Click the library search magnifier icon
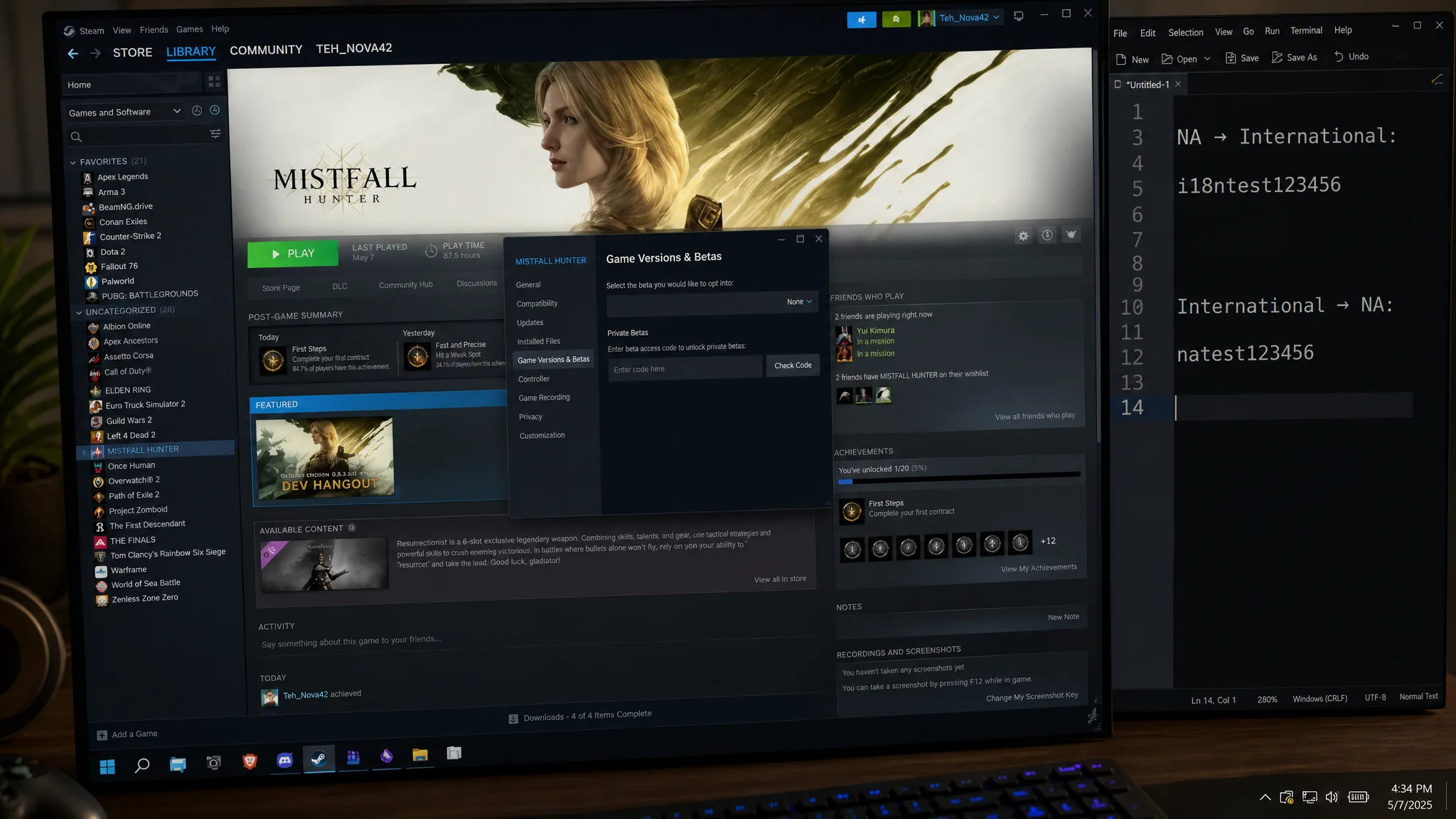The height and width of the screenshot is (819, 1456). (76, 136)
